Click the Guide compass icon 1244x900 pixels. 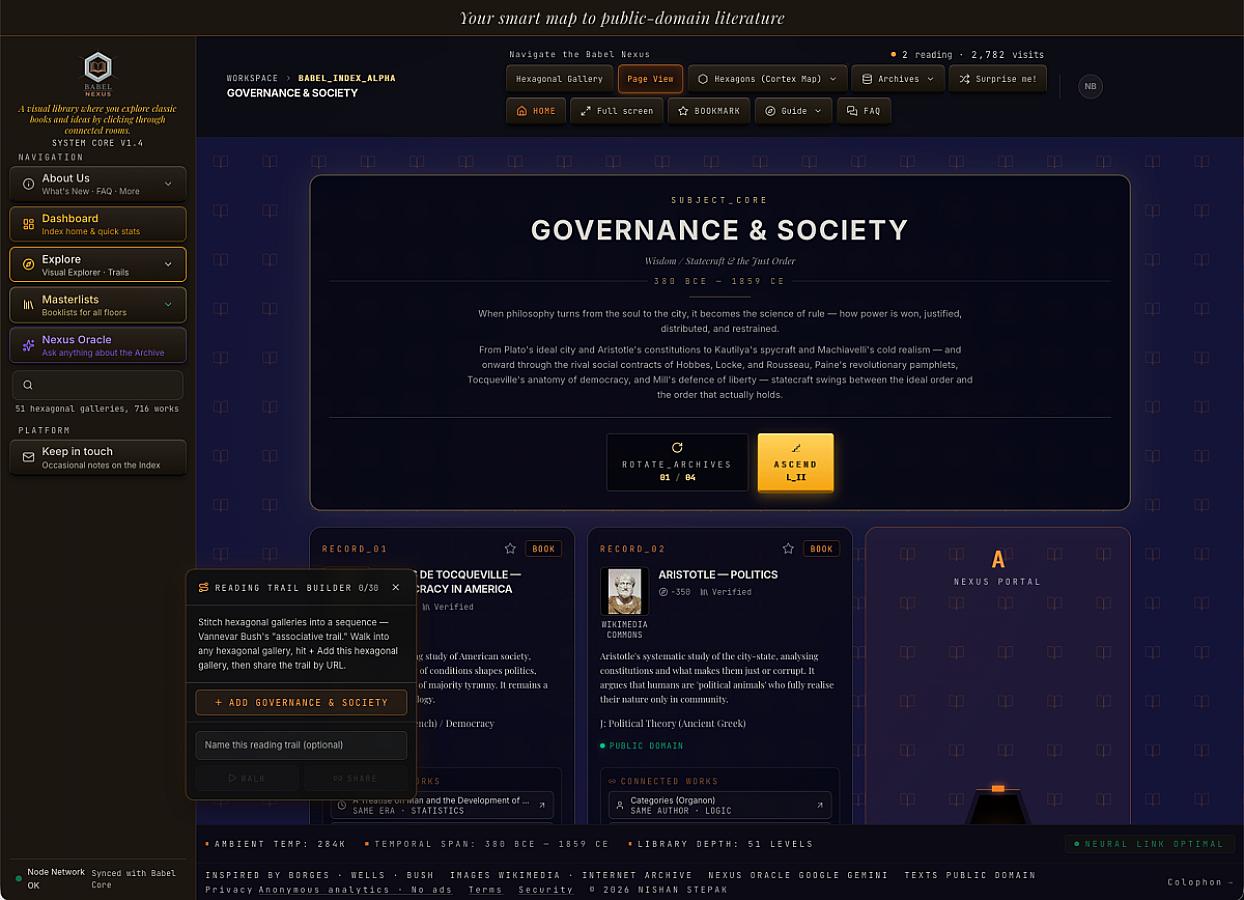coord(770,111)
